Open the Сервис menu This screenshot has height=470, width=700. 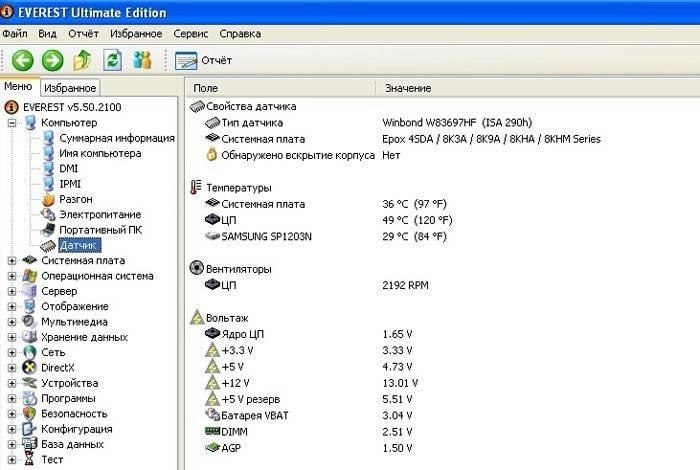click(190, 33)
